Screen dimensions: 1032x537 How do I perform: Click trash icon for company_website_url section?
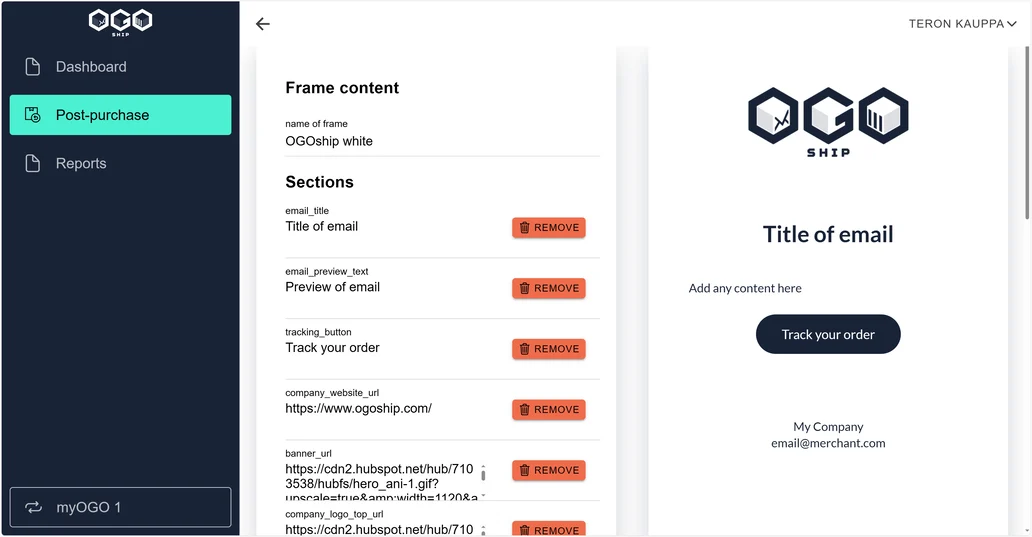(525, 409)
